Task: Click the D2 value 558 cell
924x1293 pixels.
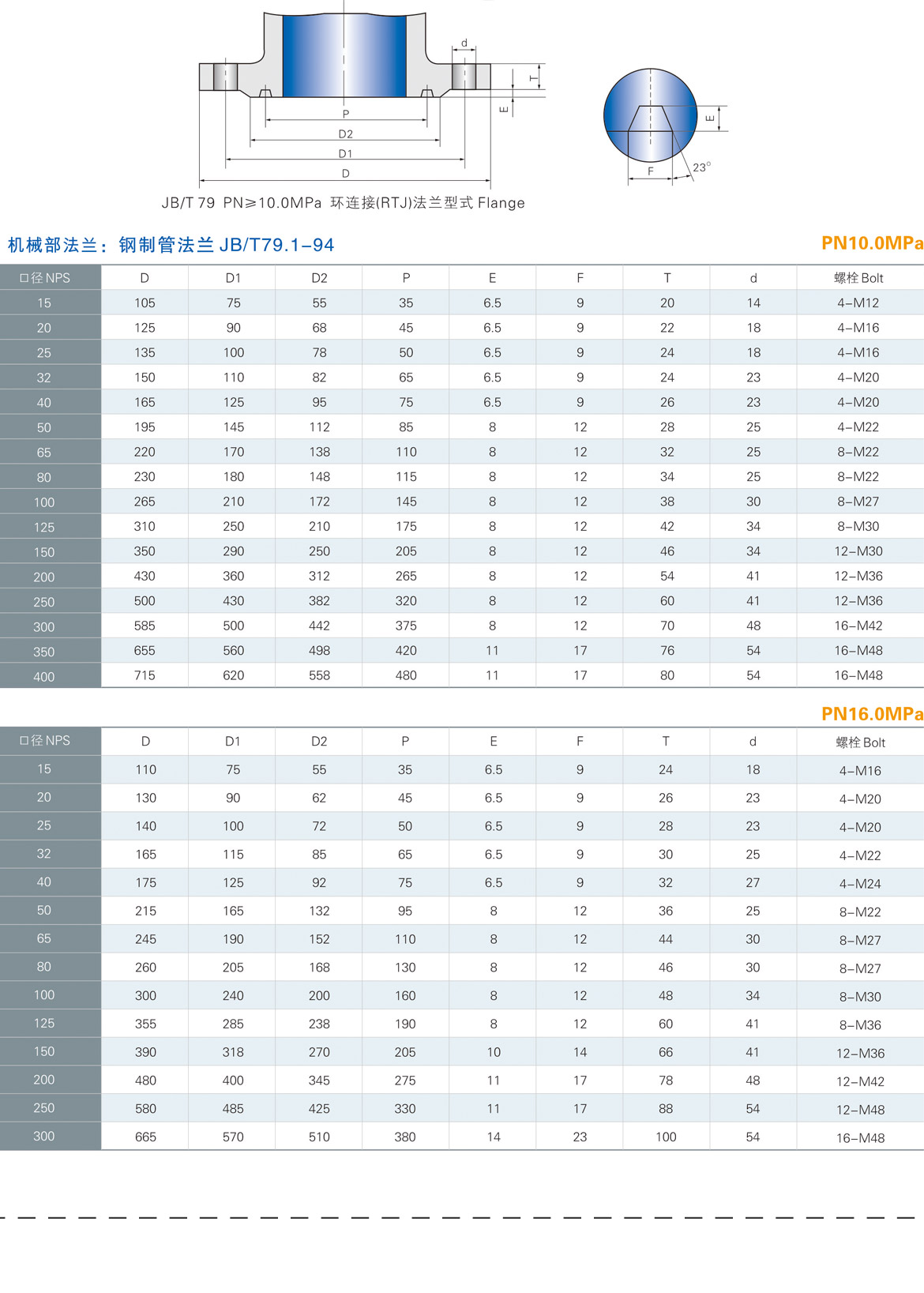Action: [x=319, y=675]
